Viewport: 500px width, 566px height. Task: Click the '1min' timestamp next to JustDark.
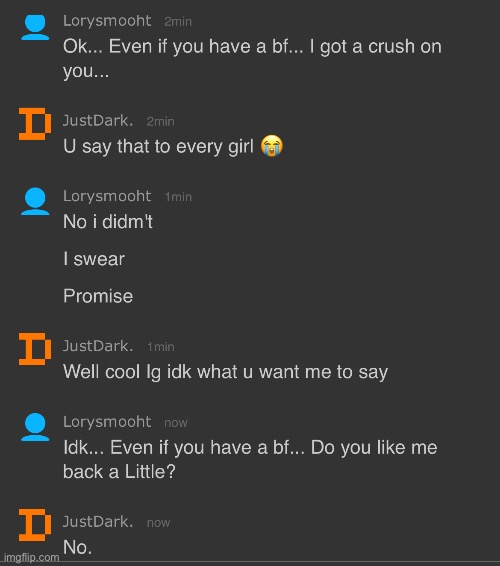click(161, 347)
